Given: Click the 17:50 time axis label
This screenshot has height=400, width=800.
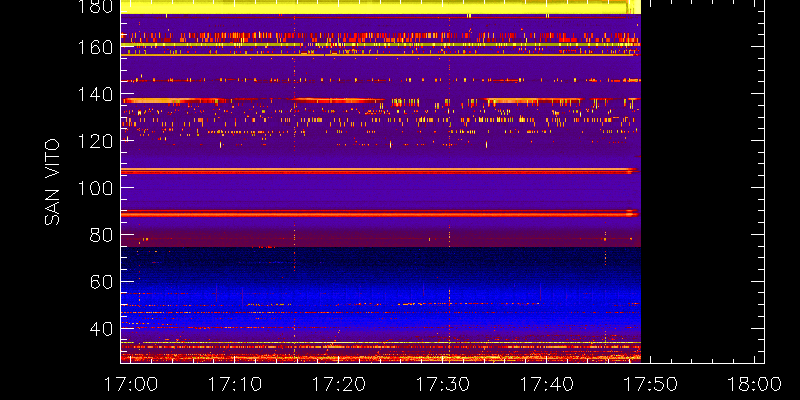Looking at the screenshot, I should (651, 384).
